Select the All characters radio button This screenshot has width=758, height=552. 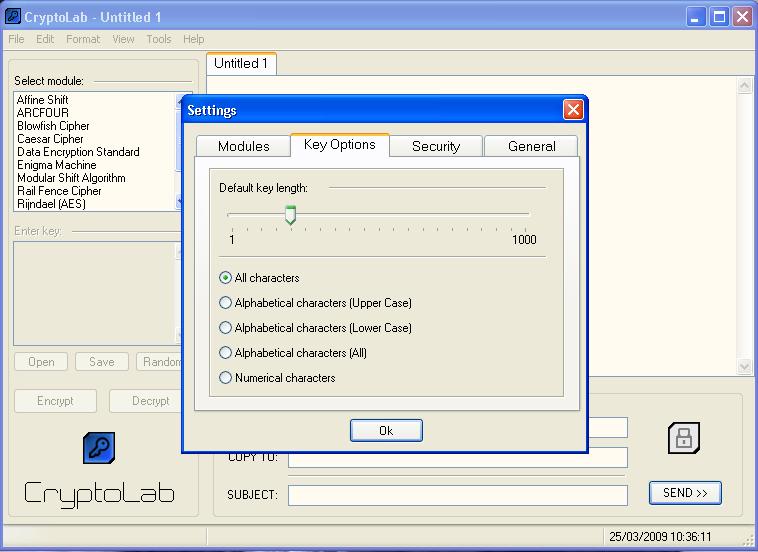coord(225,278)
